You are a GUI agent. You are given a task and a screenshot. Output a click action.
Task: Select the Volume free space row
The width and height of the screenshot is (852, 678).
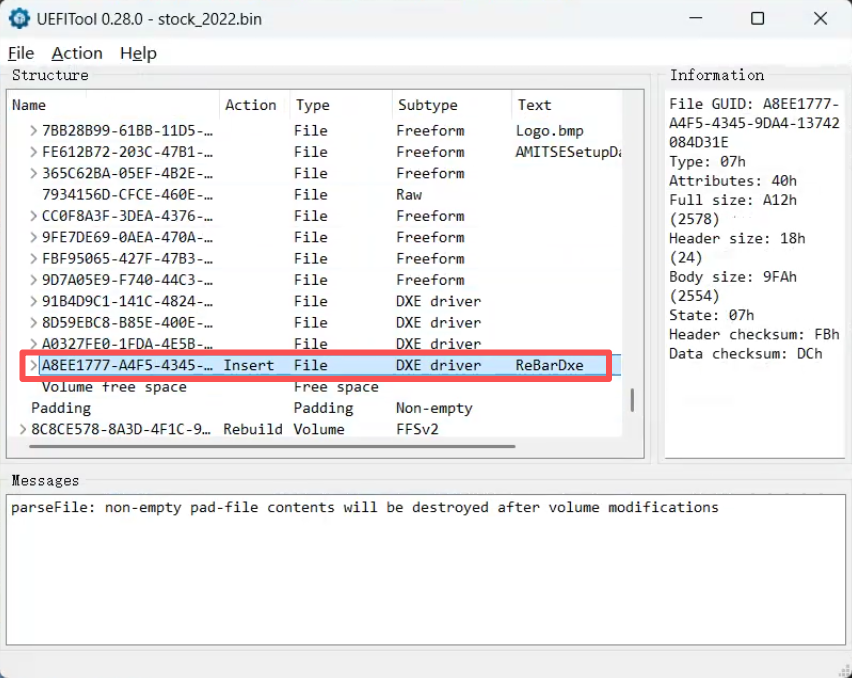coord(315,387)
